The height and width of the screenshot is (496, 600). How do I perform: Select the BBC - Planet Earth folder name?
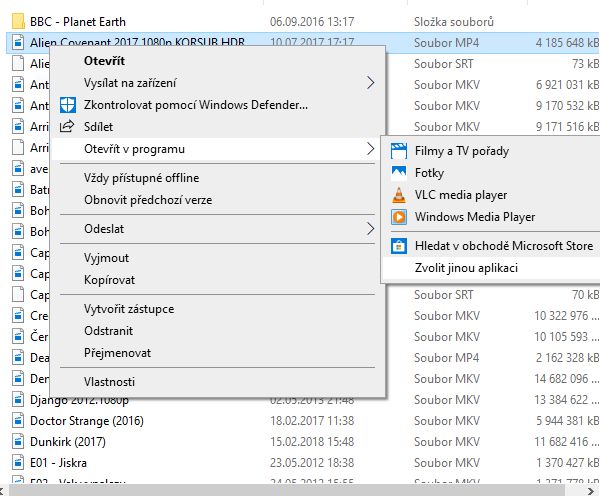click(x=78, y=22)
